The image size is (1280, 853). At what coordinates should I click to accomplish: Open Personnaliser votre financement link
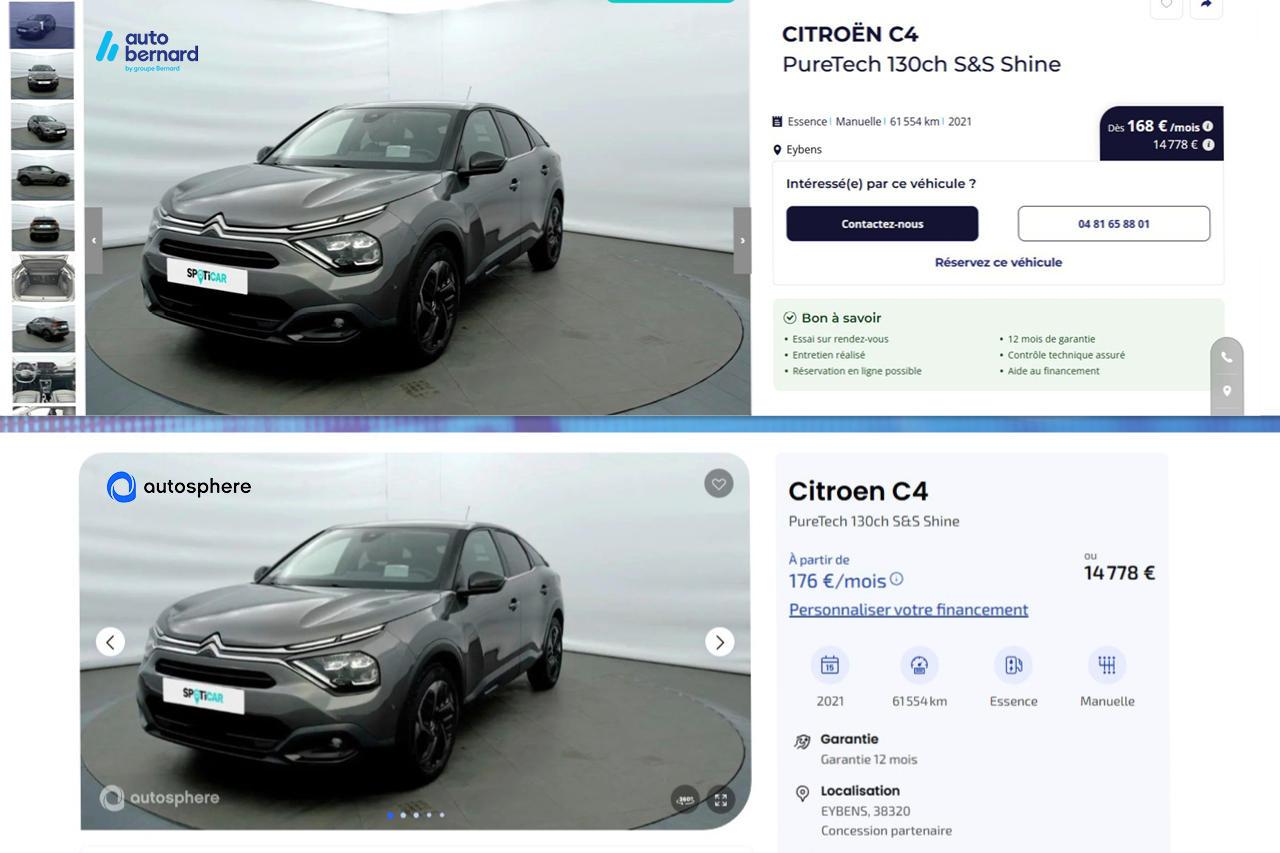[x=908, y=609]
